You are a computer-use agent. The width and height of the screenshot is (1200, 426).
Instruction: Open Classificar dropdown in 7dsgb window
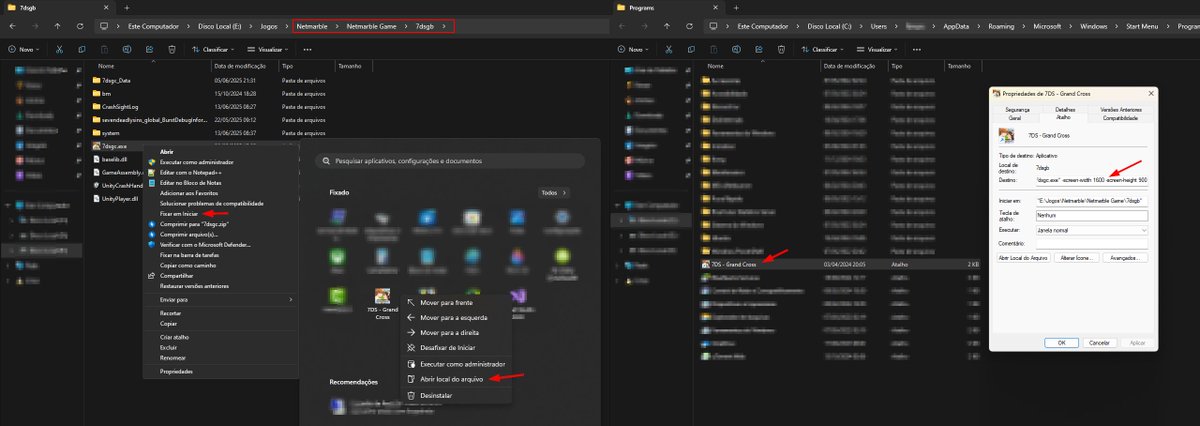tap(214, 48)
